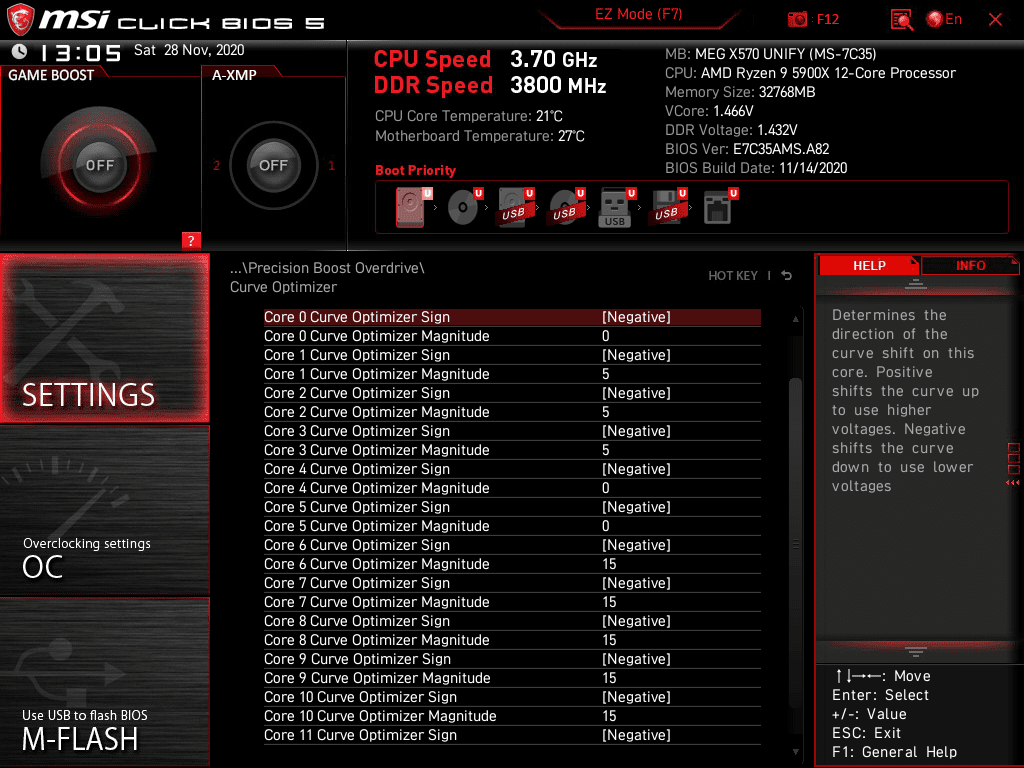Viewport: 1024px width, 768px height.
Task: Select the USB hard disk boot icon
Action: 515,208
